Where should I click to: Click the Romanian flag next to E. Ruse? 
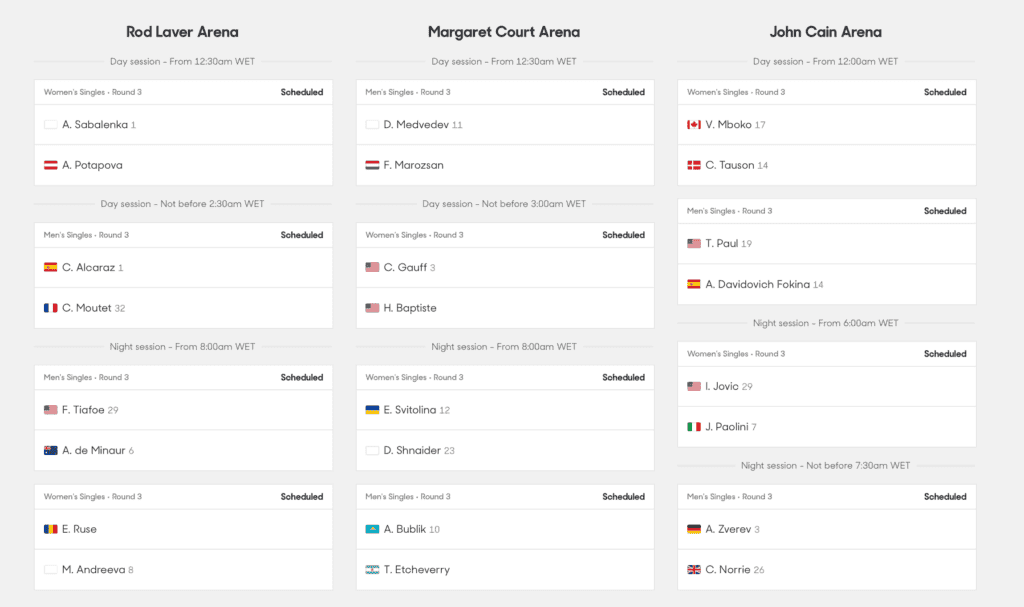(x=51, y=529)
